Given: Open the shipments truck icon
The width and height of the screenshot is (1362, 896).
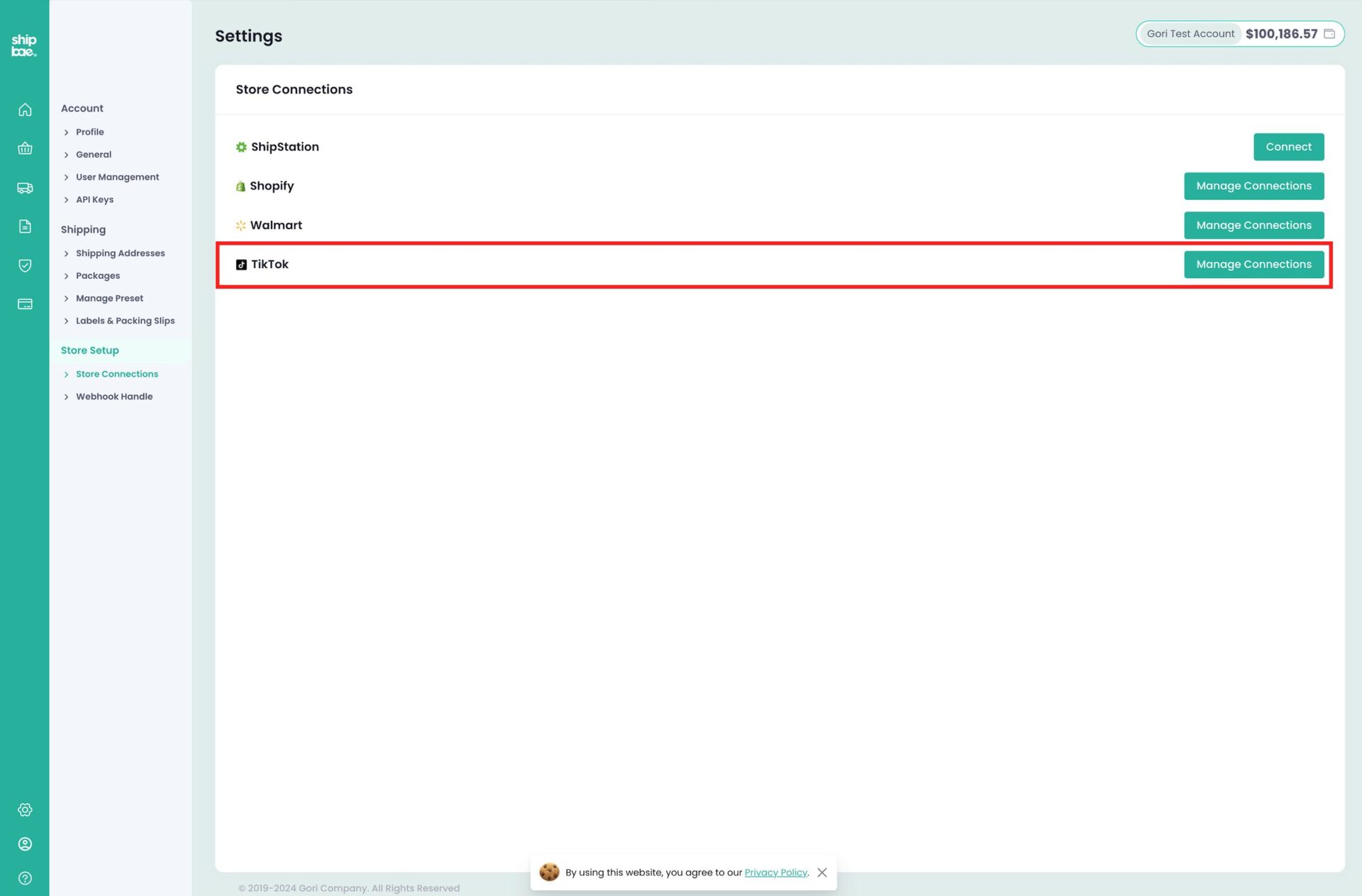Looking at the screenshot, I should [25, 188].
